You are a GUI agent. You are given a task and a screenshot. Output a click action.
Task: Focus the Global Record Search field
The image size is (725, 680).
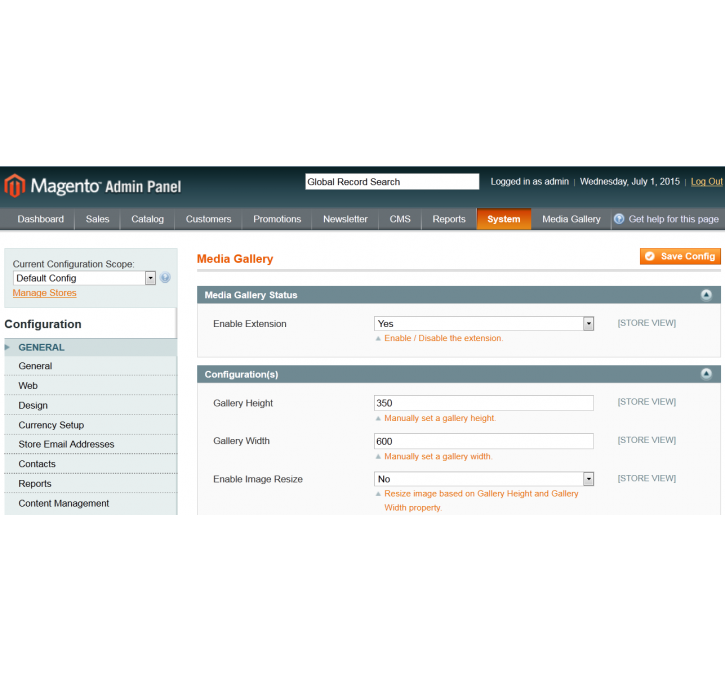(392, 182)
